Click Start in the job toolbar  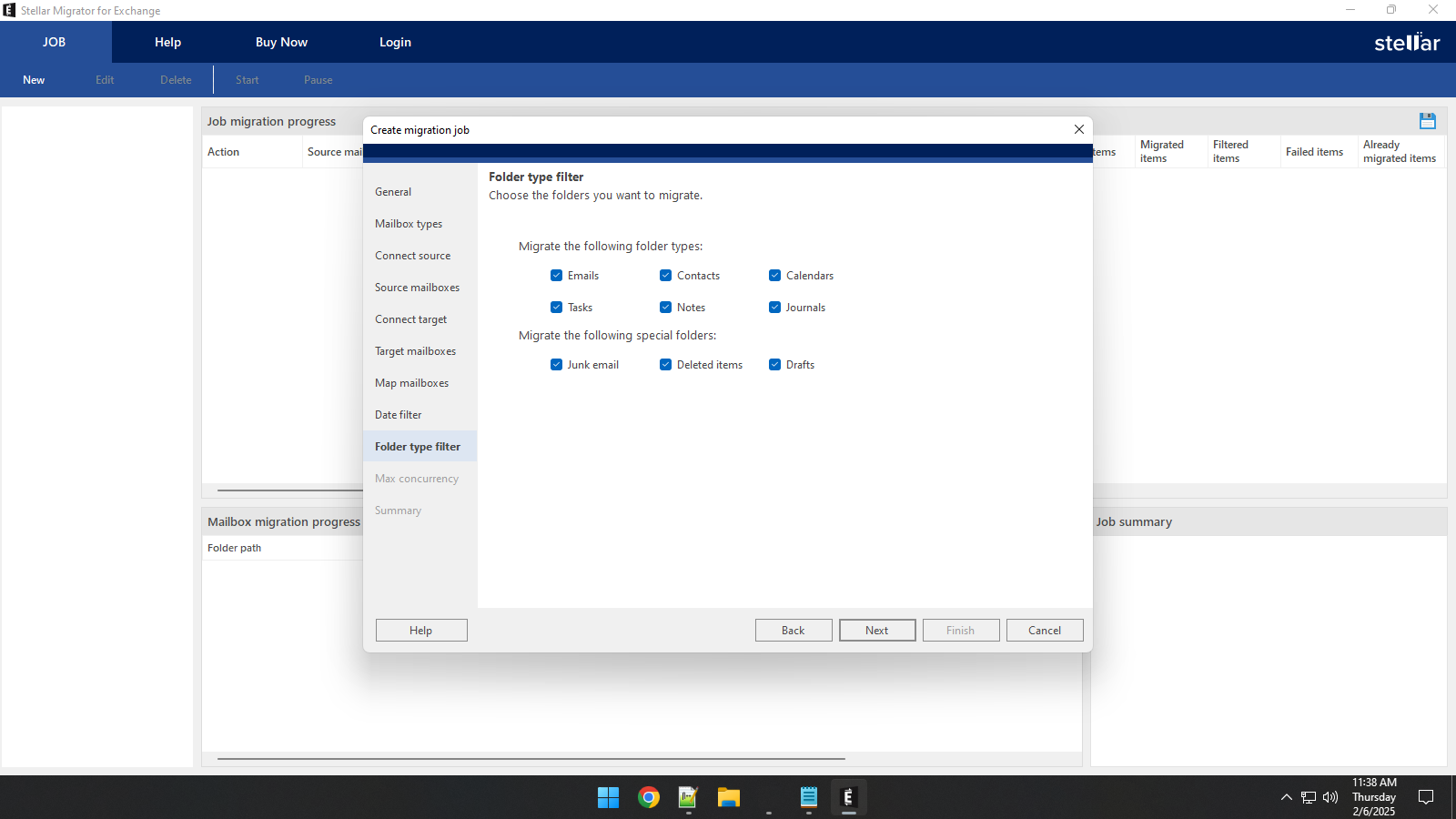[x=247, y=80]
